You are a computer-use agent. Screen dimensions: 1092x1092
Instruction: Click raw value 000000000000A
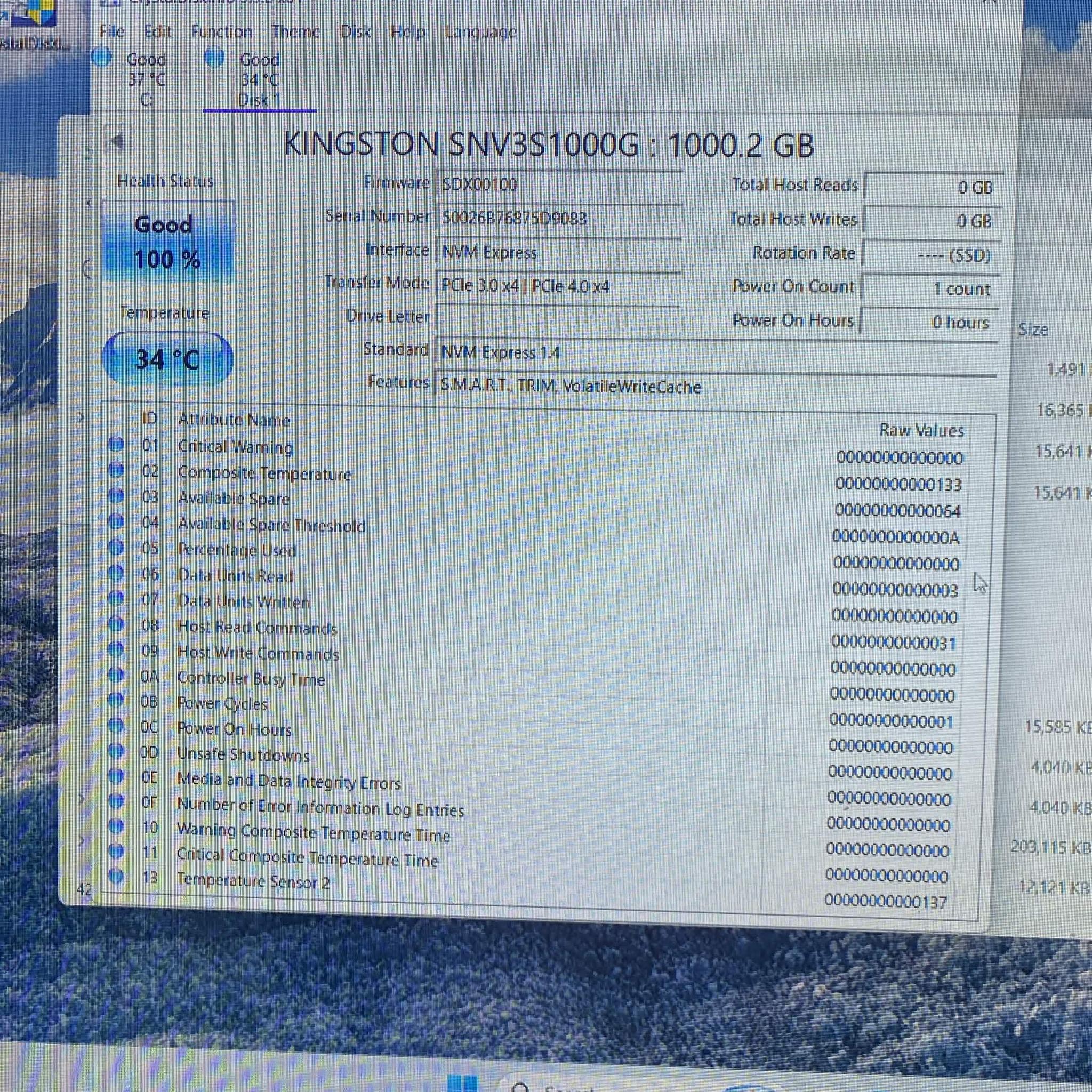896,536
